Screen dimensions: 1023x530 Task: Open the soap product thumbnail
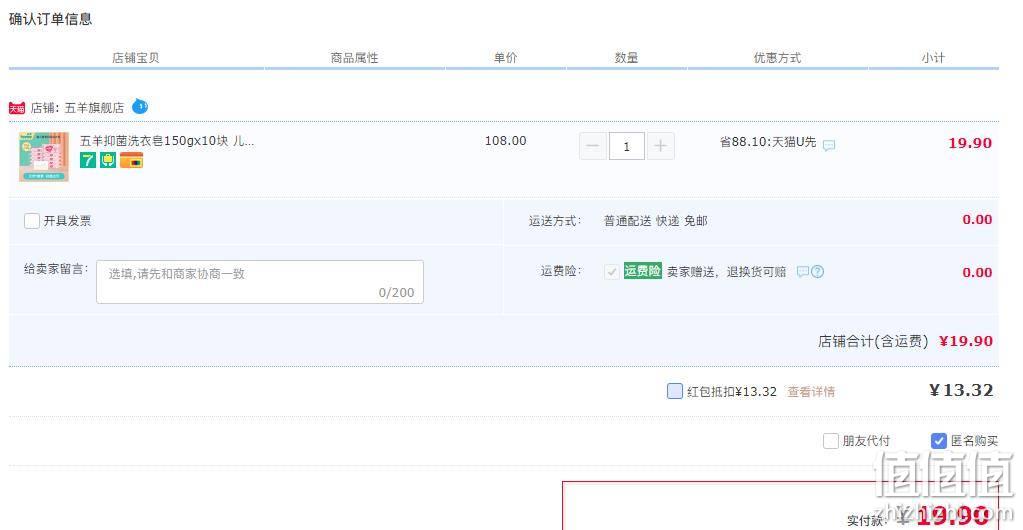click(44, 157)
